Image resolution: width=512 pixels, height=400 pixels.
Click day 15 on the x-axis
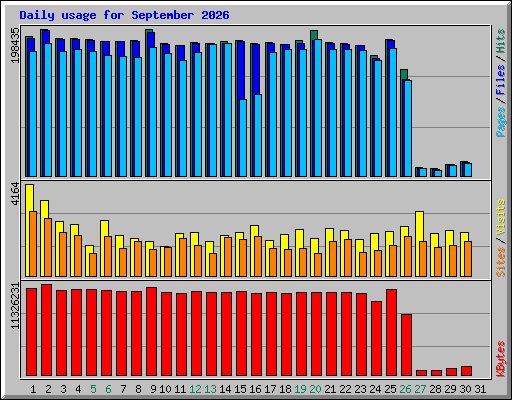240,389
